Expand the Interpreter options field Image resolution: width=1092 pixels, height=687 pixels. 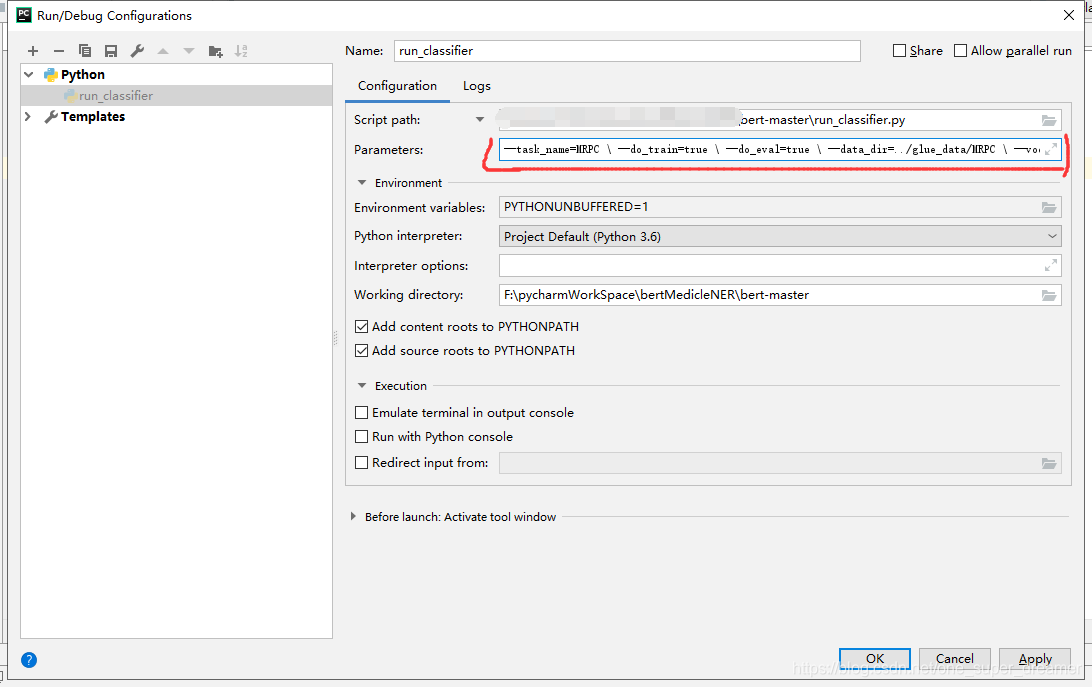coord(1051,265)
